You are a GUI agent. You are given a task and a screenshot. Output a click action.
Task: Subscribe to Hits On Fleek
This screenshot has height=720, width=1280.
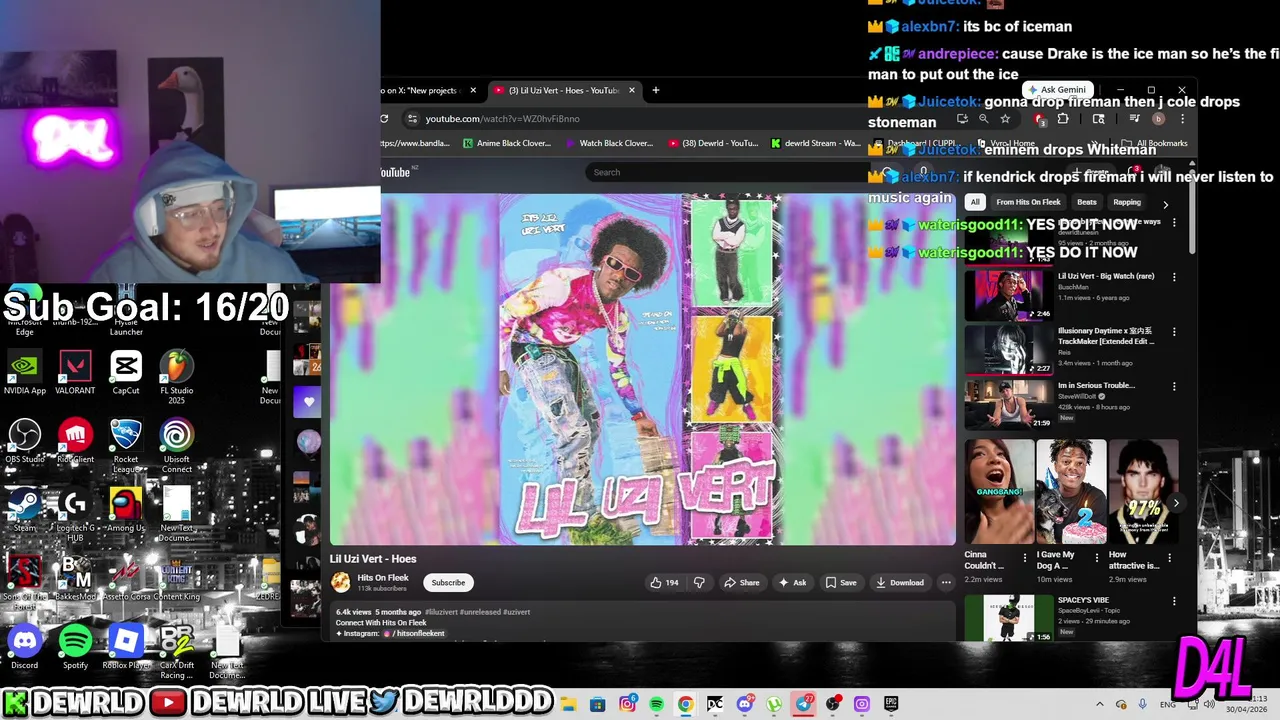448,583
